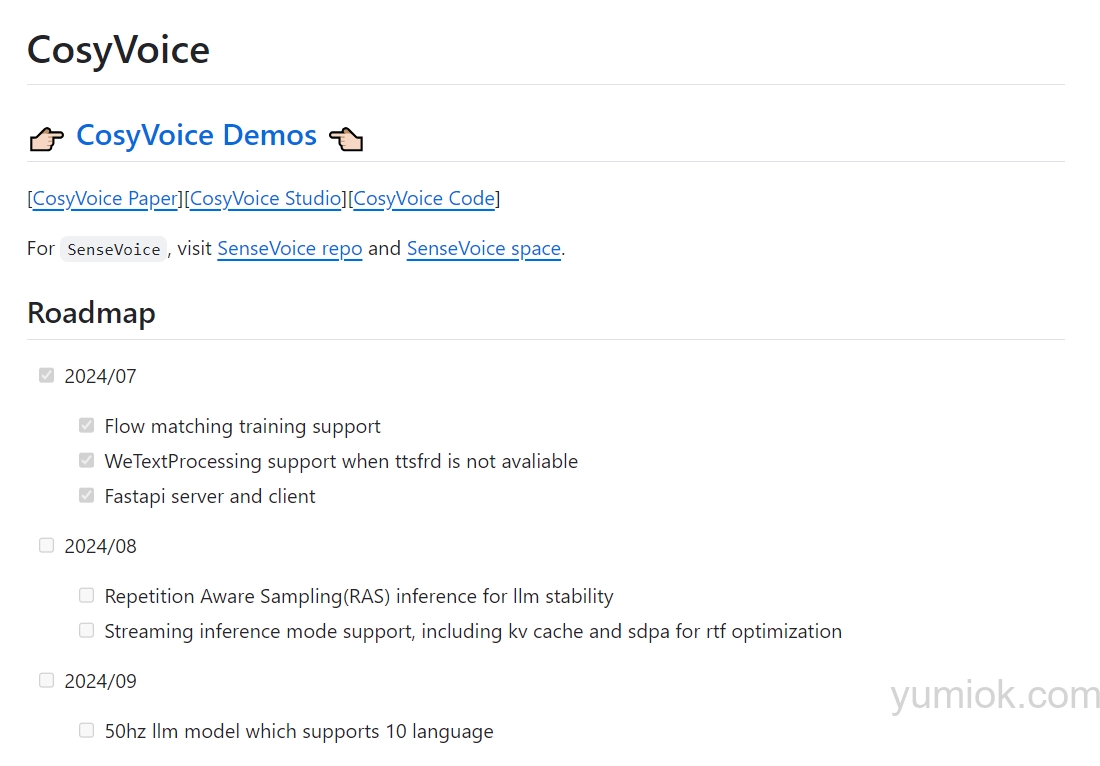Toggle the Fastapi server and client checkbox
1100x766 pixels.
coord(86,496)
